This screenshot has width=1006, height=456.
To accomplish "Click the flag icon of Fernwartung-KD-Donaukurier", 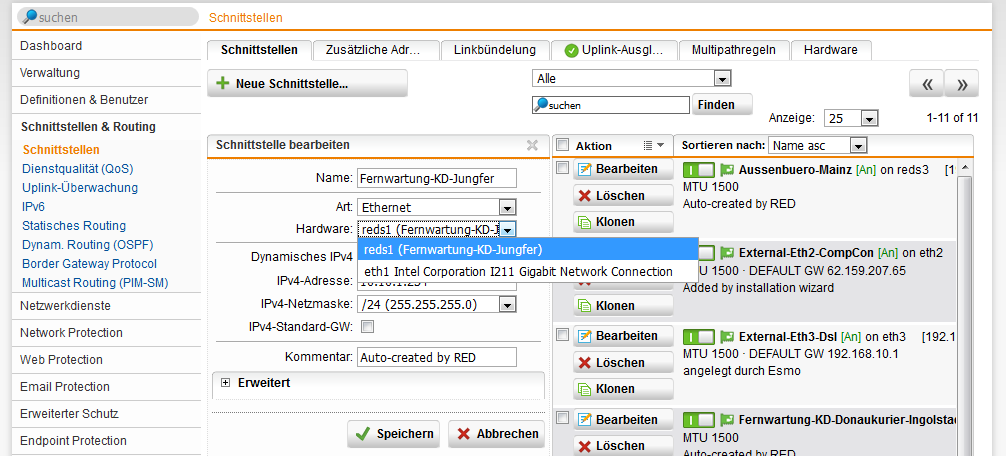I will pos(726,420).
